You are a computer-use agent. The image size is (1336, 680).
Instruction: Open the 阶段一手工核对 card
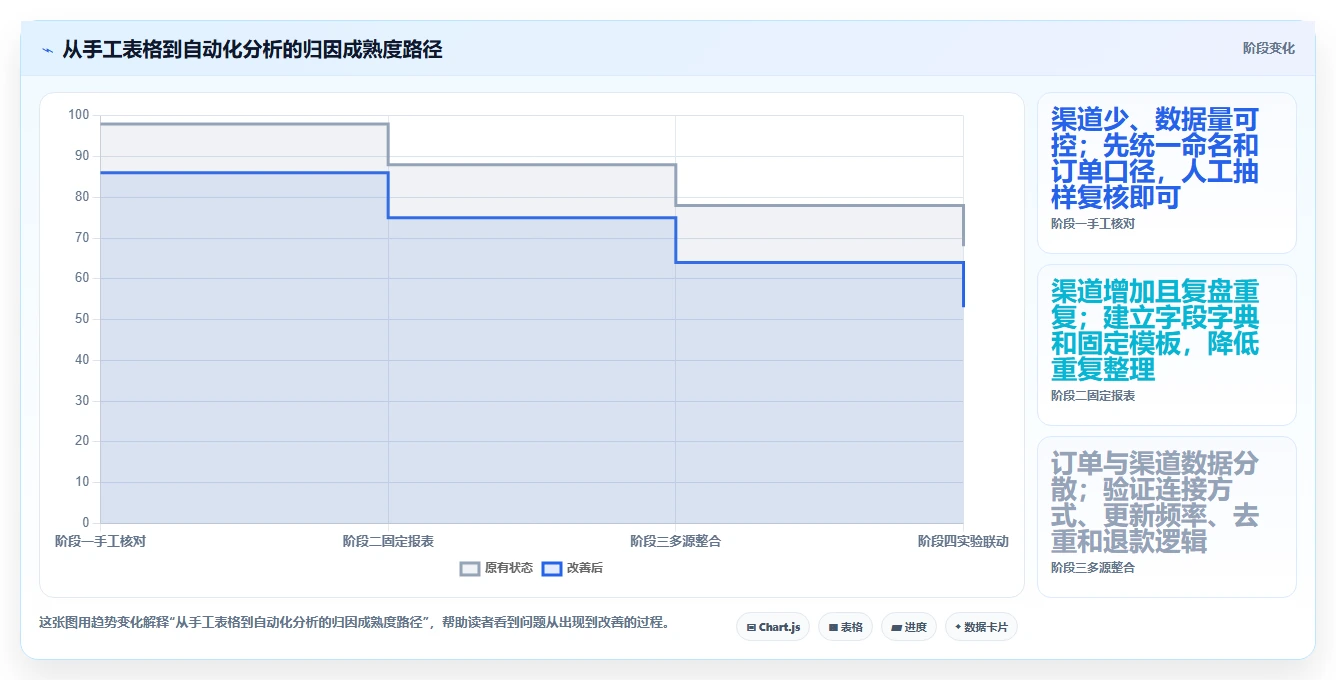pos(1166,173)
